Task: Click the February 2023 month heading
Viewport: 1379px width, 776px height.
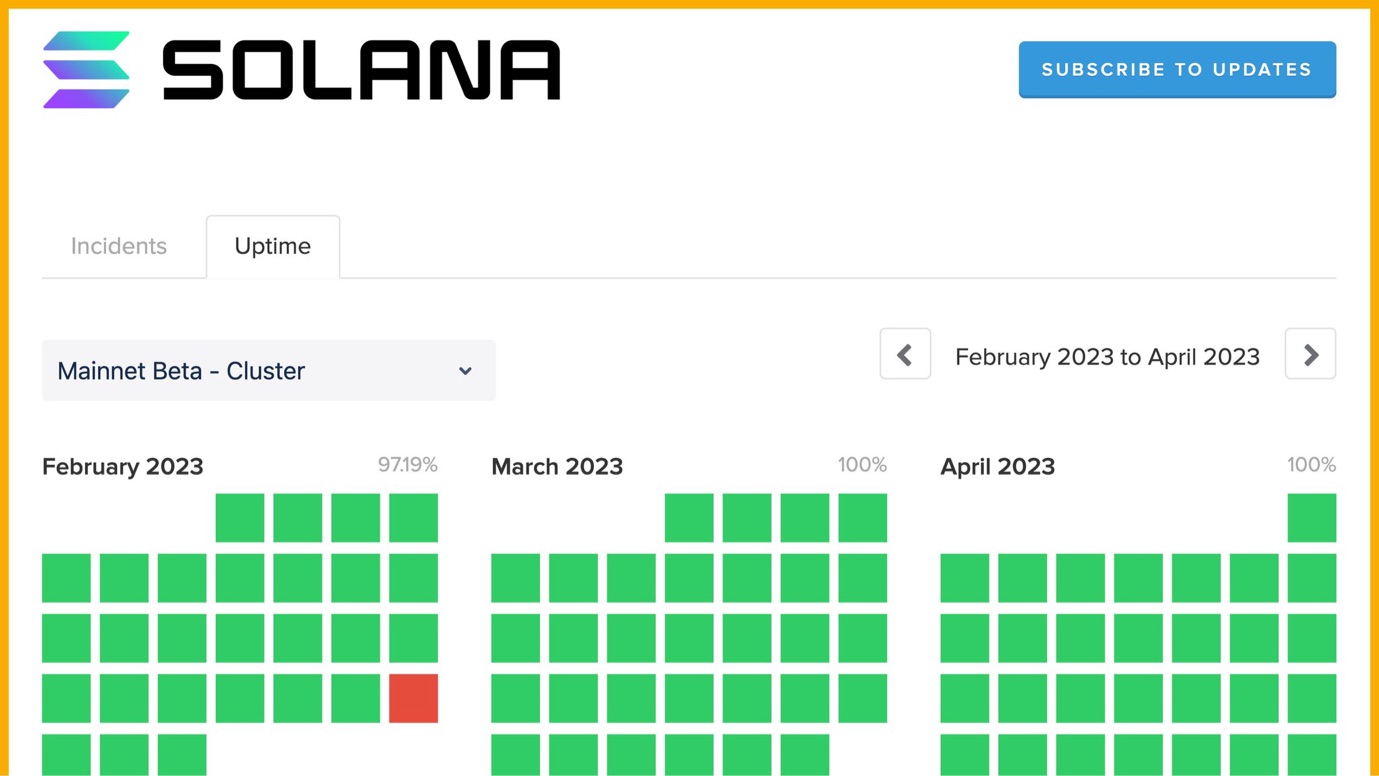Action: tap(123, 467)
